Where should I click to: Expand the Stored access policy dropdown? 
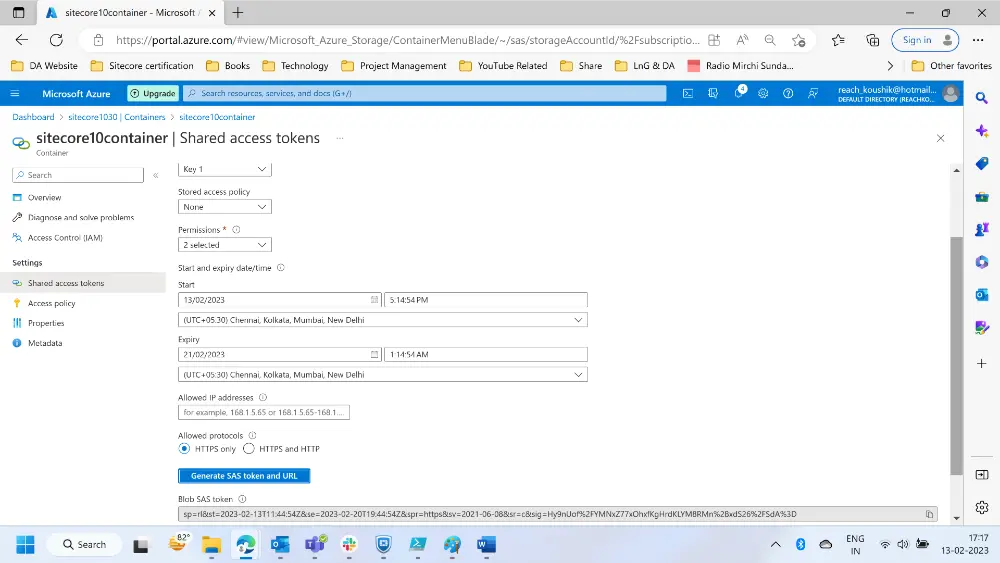(x=224, y=207)
